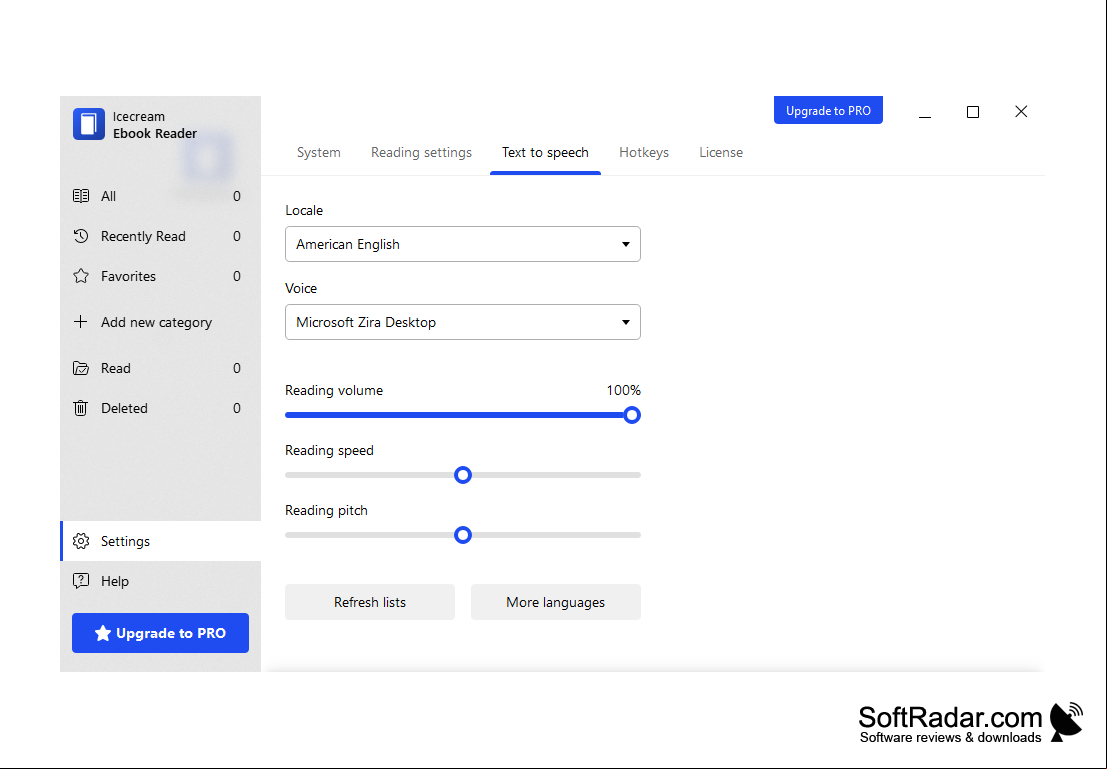Click the star icon beside Favorites
1107x769 pixels.
point(81,276)
